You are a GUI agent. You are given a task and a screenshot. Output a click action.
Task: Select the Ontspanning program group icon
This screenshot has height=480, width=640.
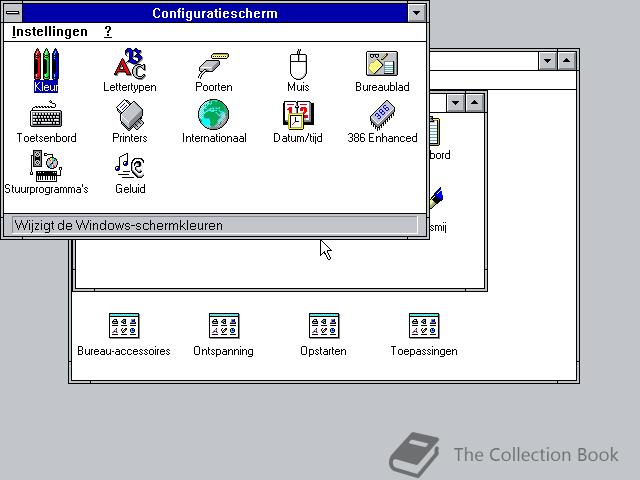click(x=224, y=335)
